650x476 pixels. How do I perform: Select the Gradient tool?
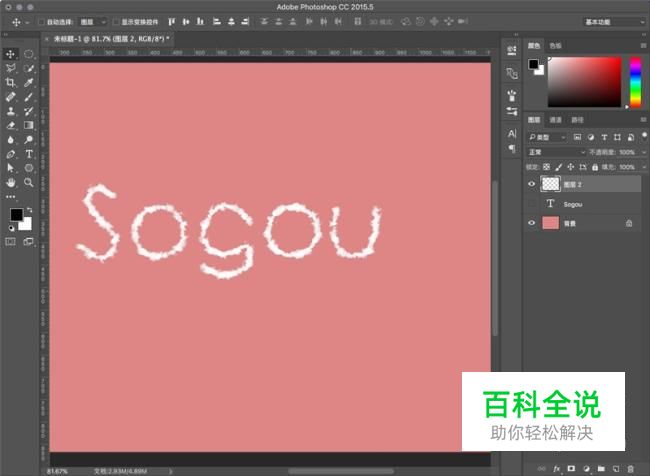[29, 125]
